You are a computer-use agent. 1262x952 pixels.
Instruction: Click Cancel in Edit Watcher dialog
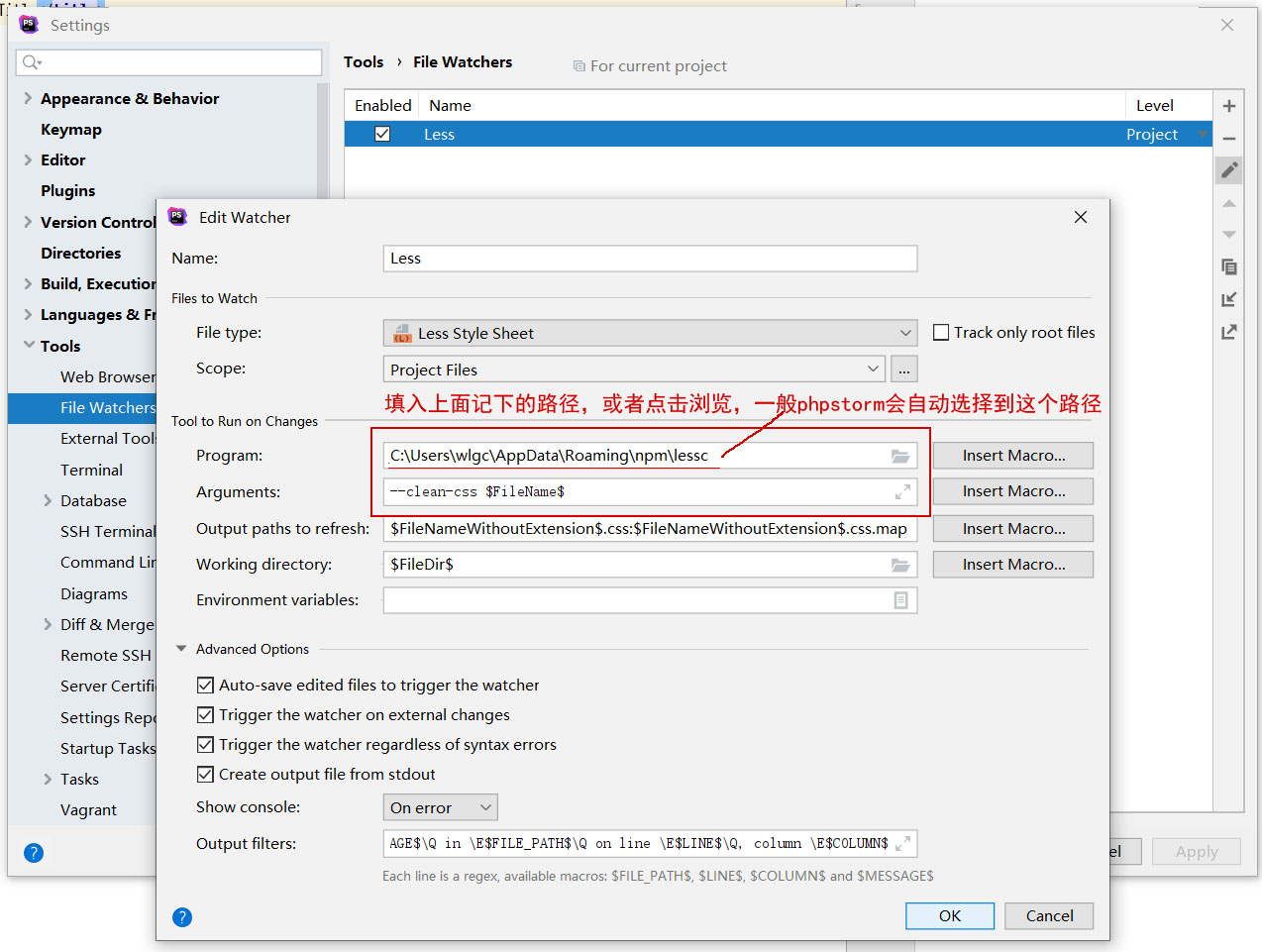point(1049,915)
